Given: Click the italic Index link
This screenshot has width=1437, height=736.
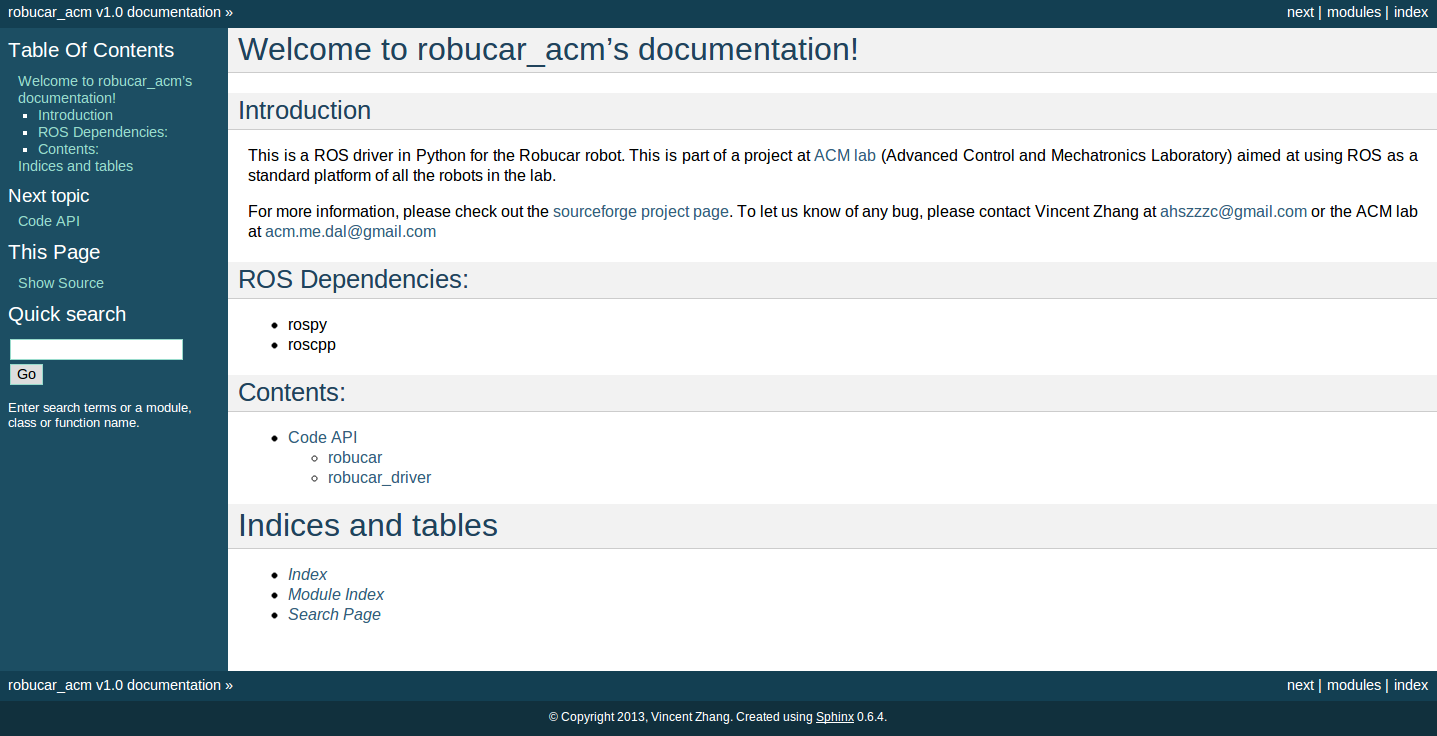Looking at the screenshot, I should pyautogui.click(x=307, y=574).
